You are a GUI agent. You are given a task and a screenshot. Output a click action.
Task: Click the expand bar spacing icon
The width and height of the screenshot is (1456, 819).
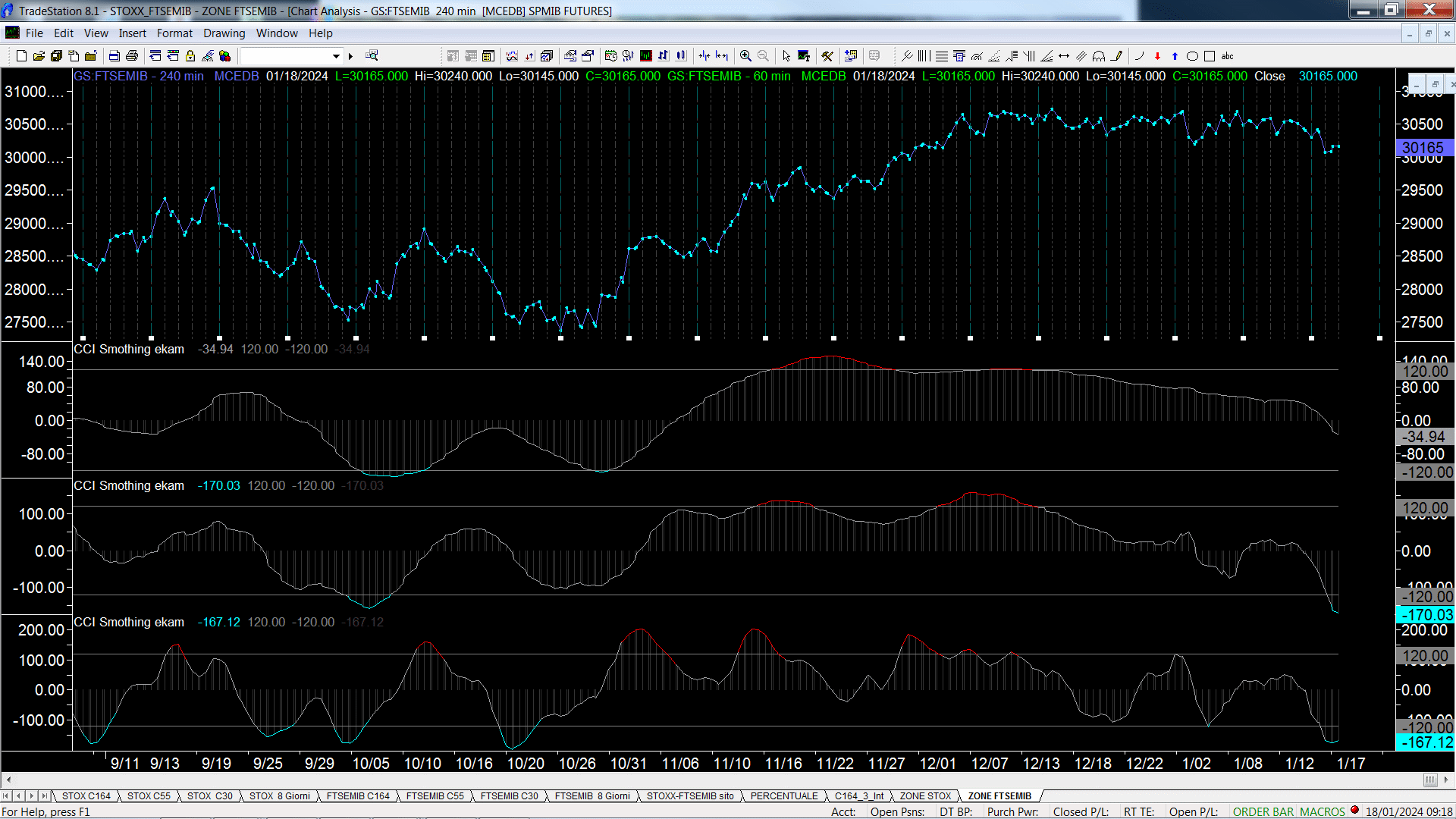click(722, 55)
